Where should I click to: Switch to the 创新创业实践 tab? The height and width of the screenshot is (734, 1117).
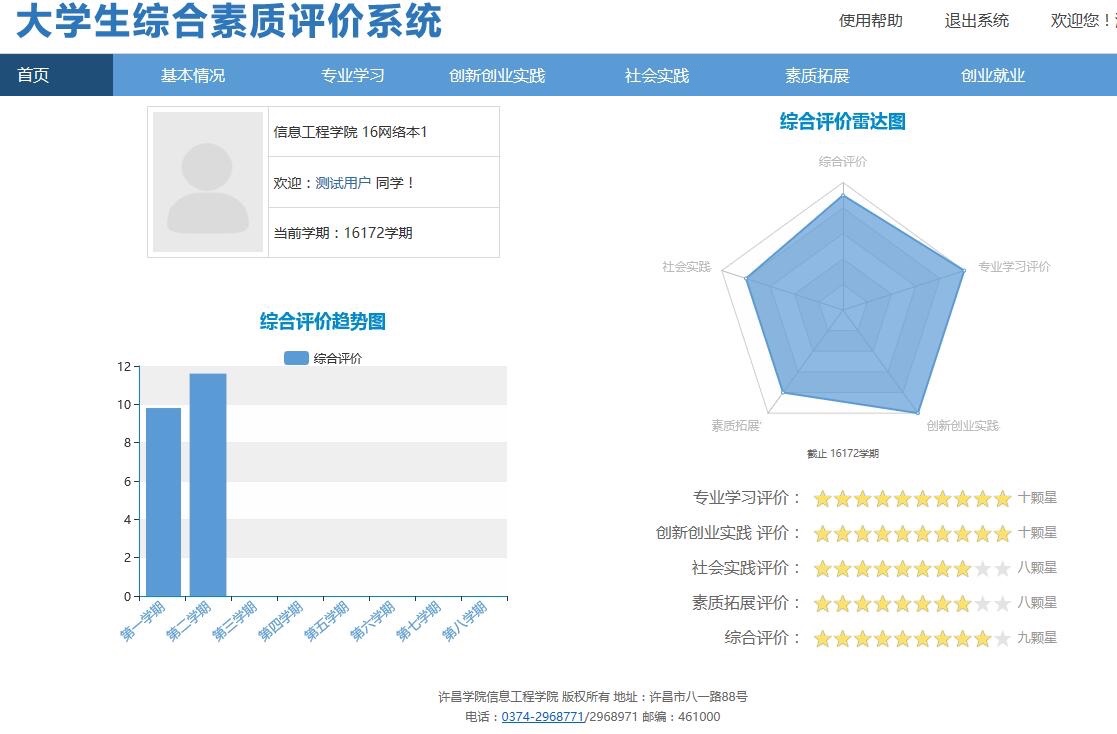[x=497, y=74]
